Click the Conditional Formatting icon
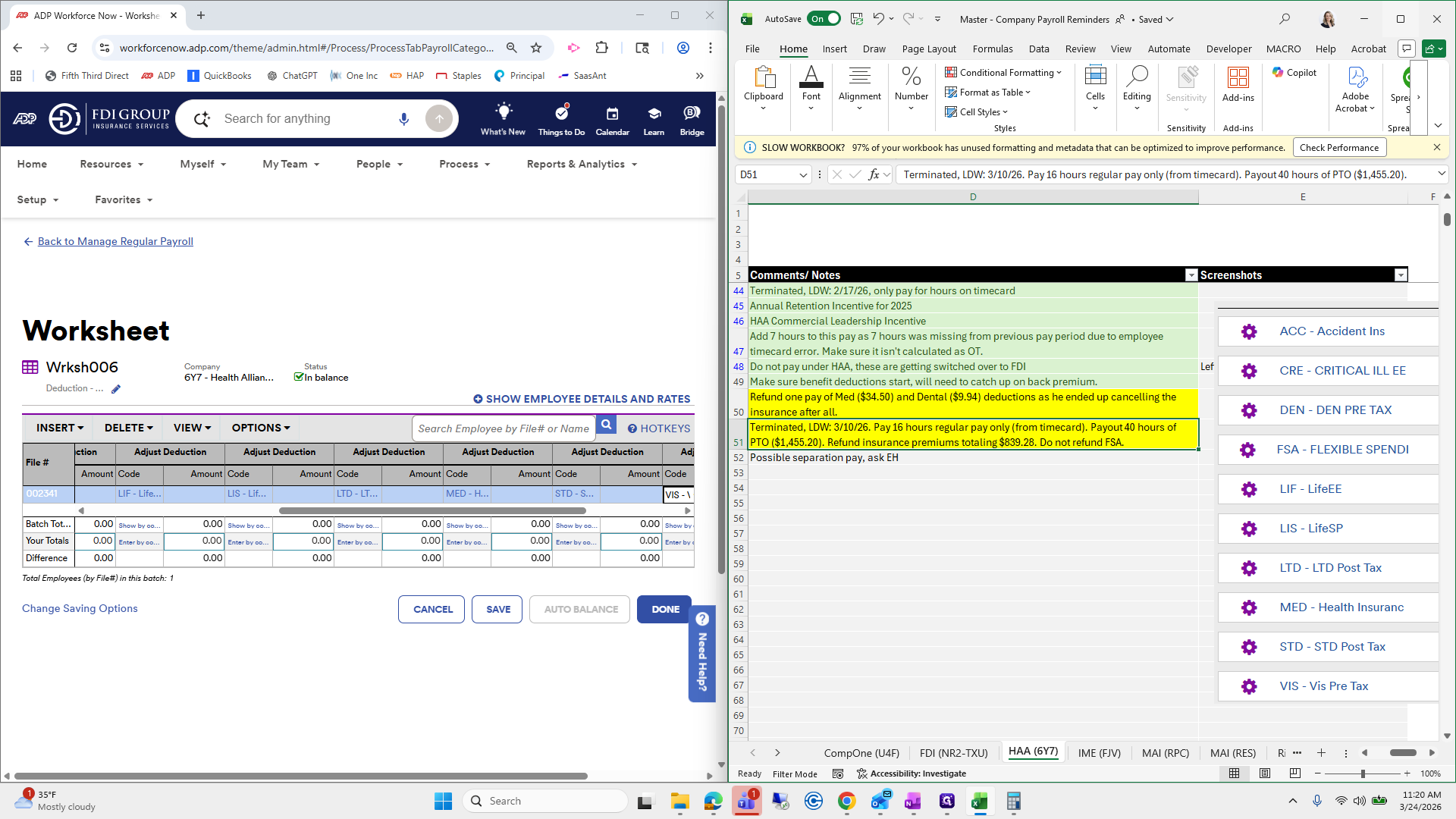Screen dimensions: 1456x819 click(x=951, y=73)
